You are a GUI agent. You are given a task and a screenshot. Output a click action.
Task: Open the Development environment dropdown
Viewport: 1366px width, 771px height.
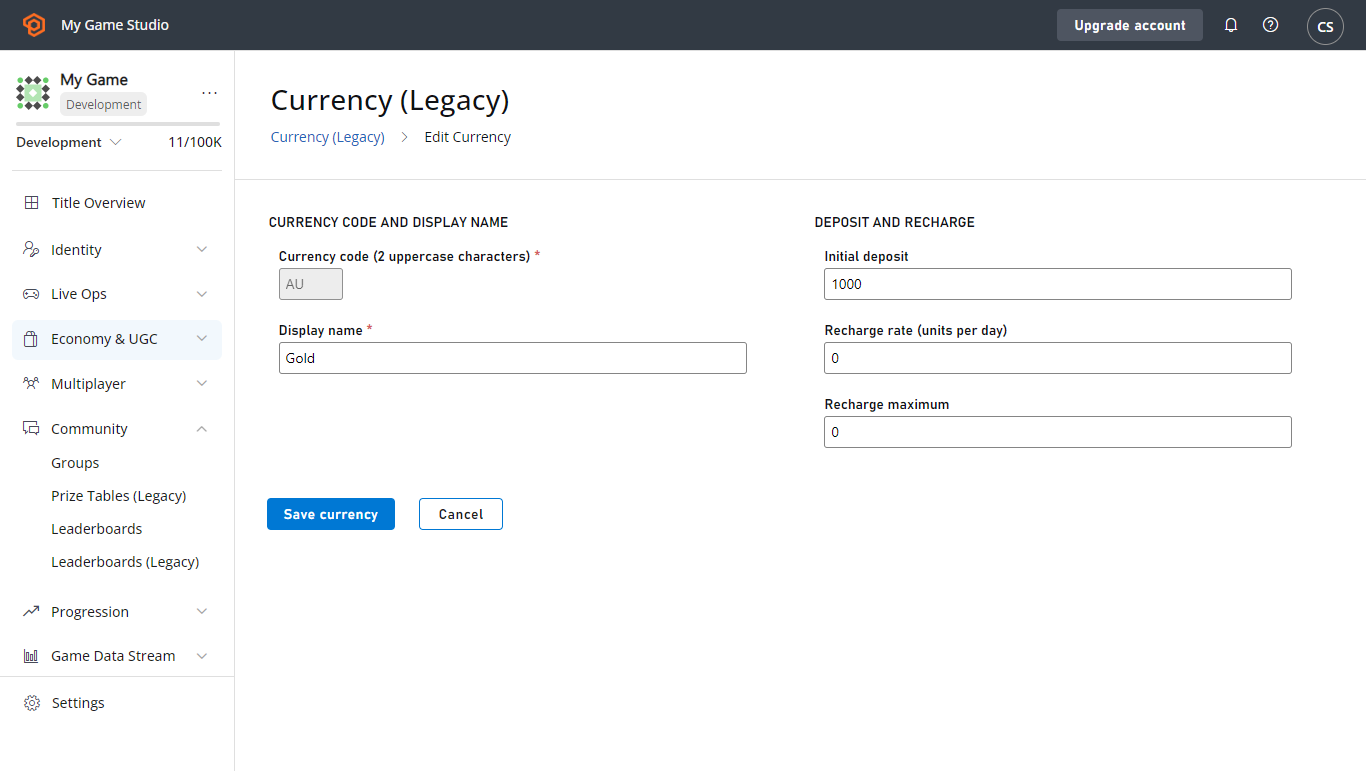pyautogui.click(x=68, y=142)
